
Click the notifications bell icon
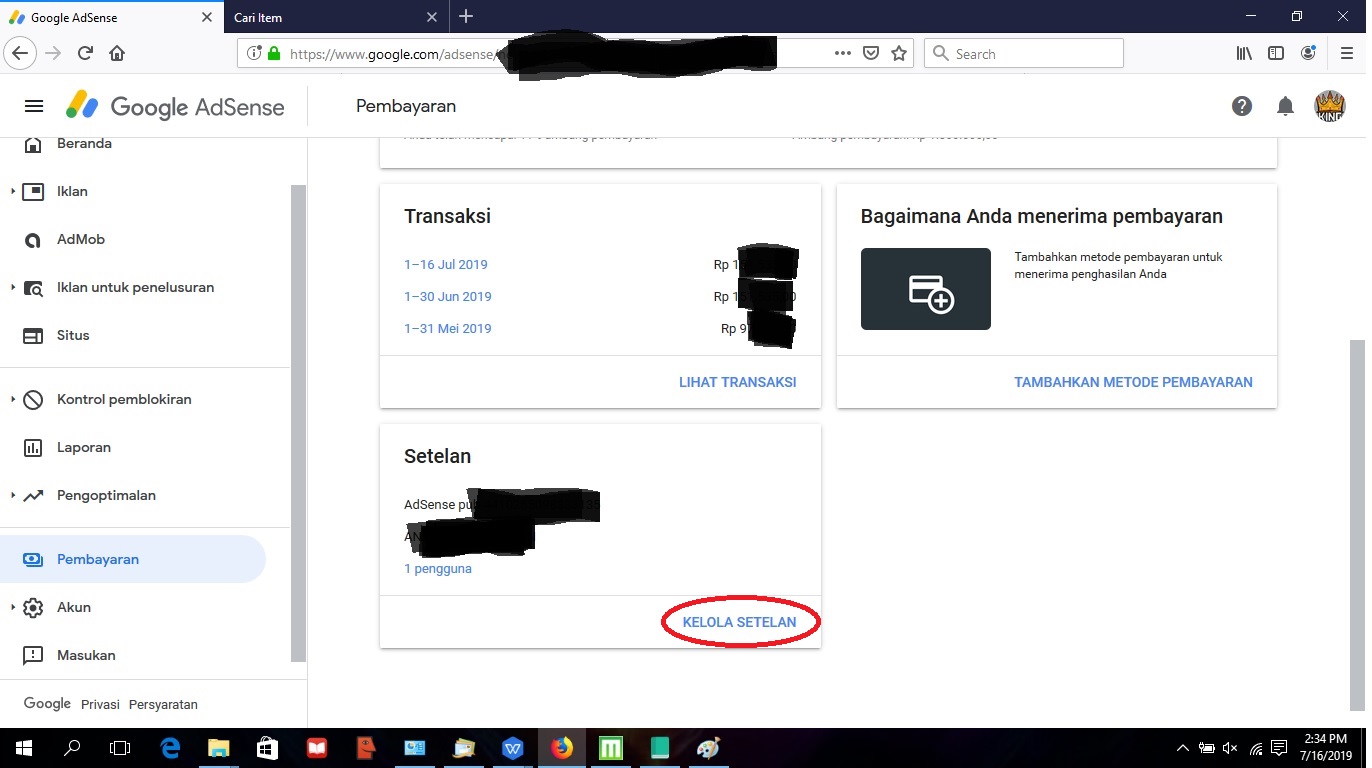[1285, 106]
